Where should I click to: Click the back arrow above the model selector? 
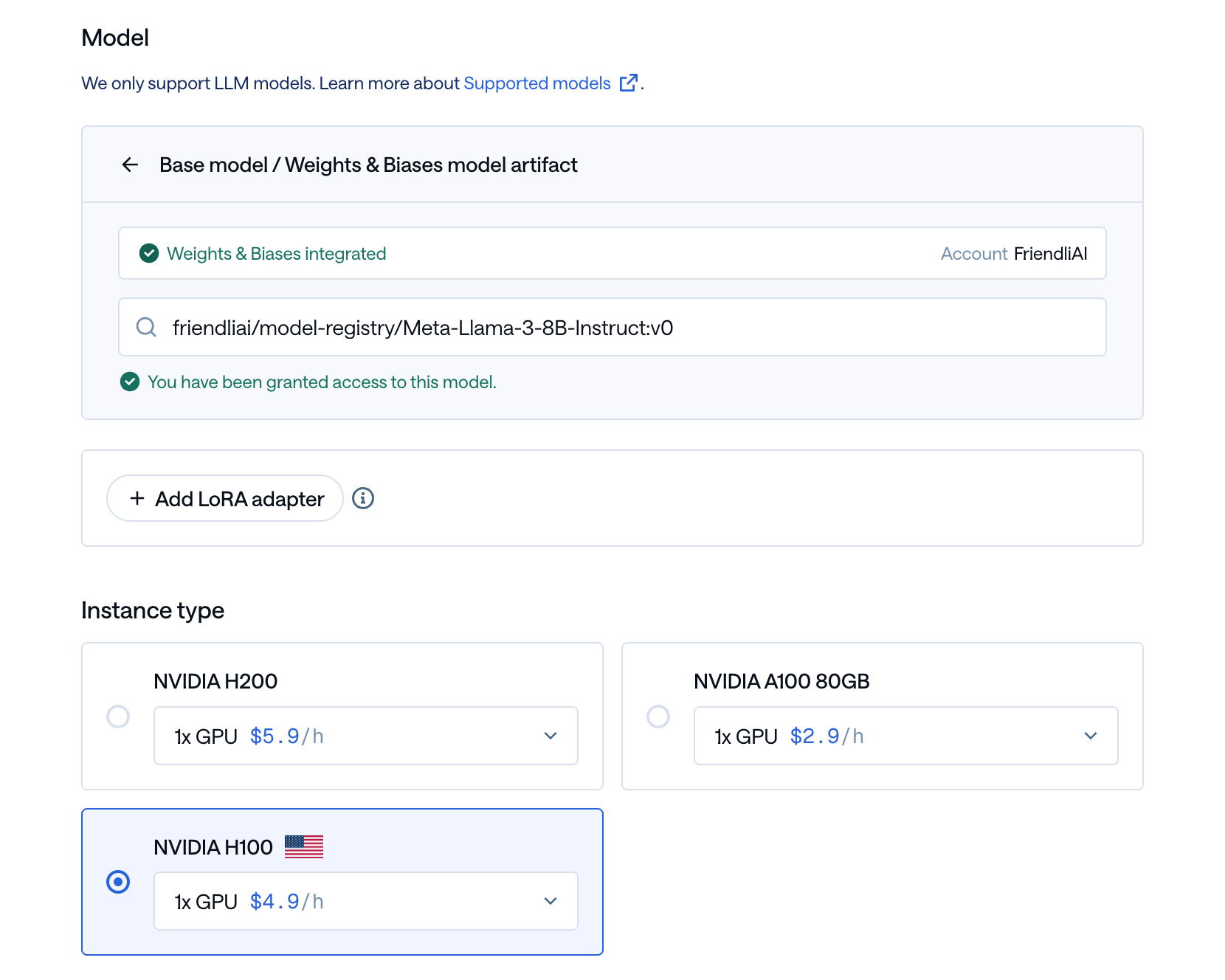131,165
